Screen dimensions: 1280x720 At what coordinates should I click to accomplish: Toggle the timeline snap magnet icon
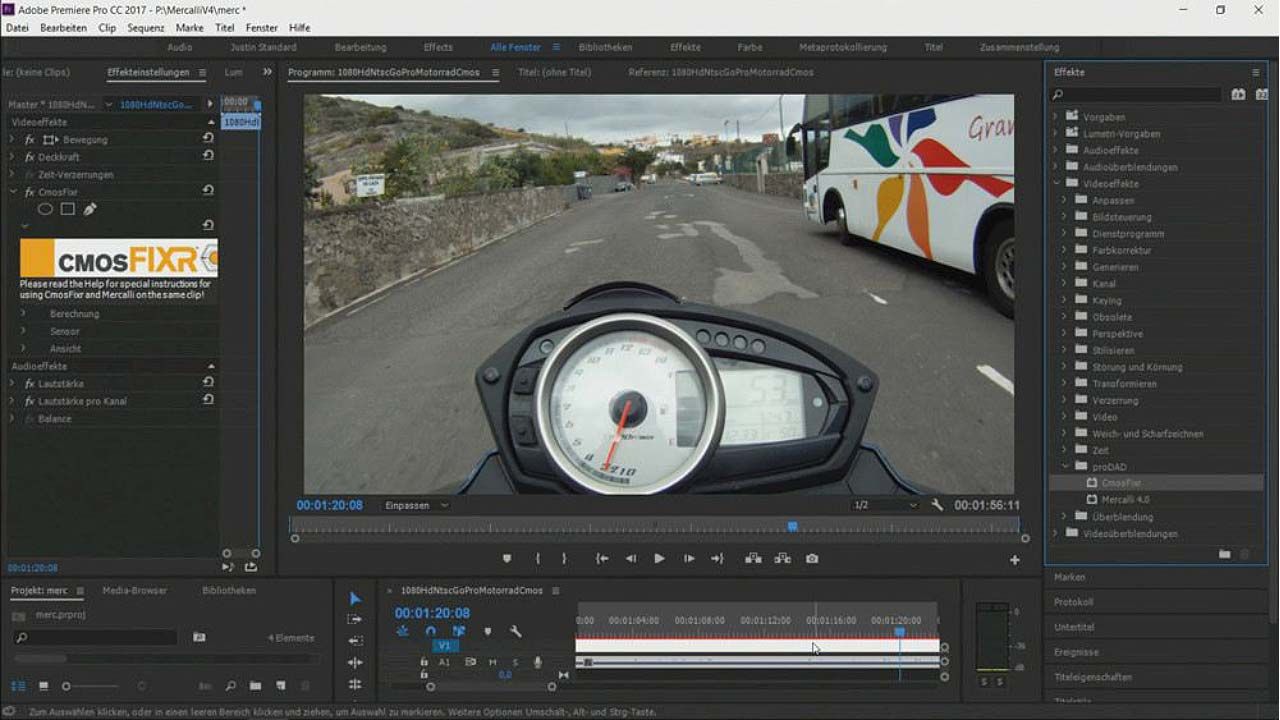click(x=431, y=632)
